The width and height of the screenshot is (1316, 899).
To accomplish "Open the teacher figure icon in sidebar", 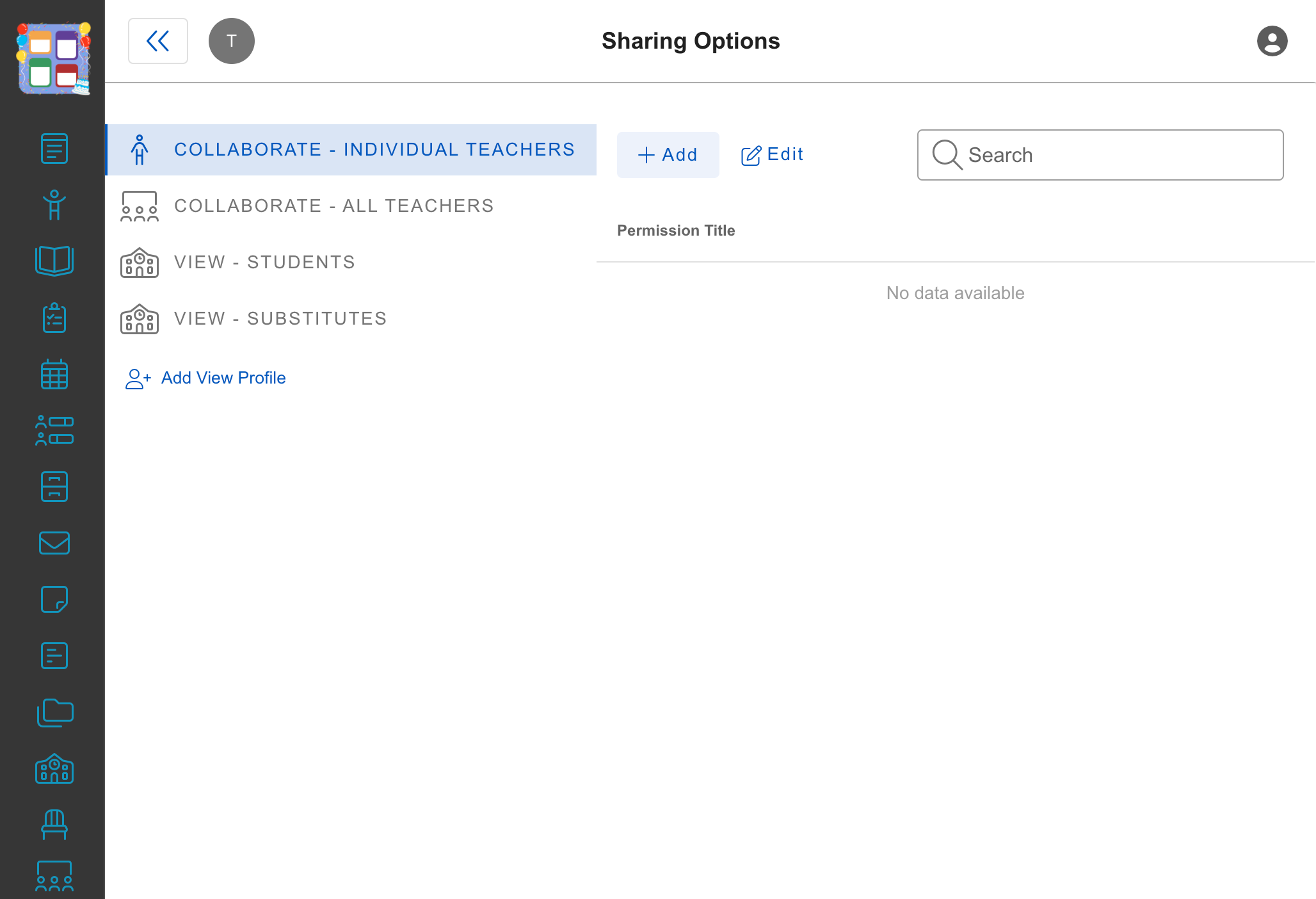I will (x=54, y=205).
